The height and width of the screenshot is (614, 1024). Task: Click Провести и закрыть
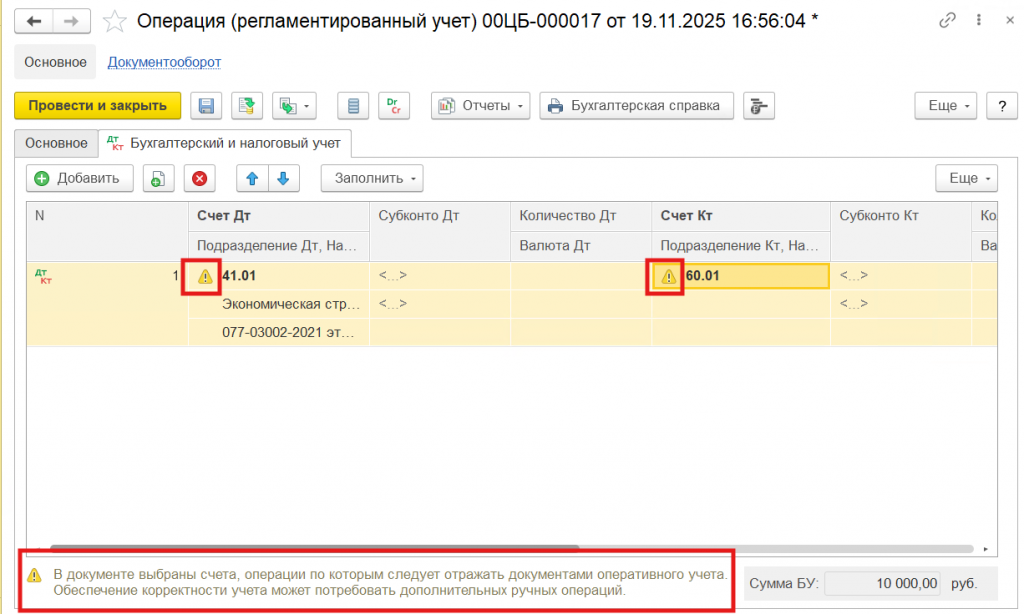pyautogui.click(x=97, y=106)
